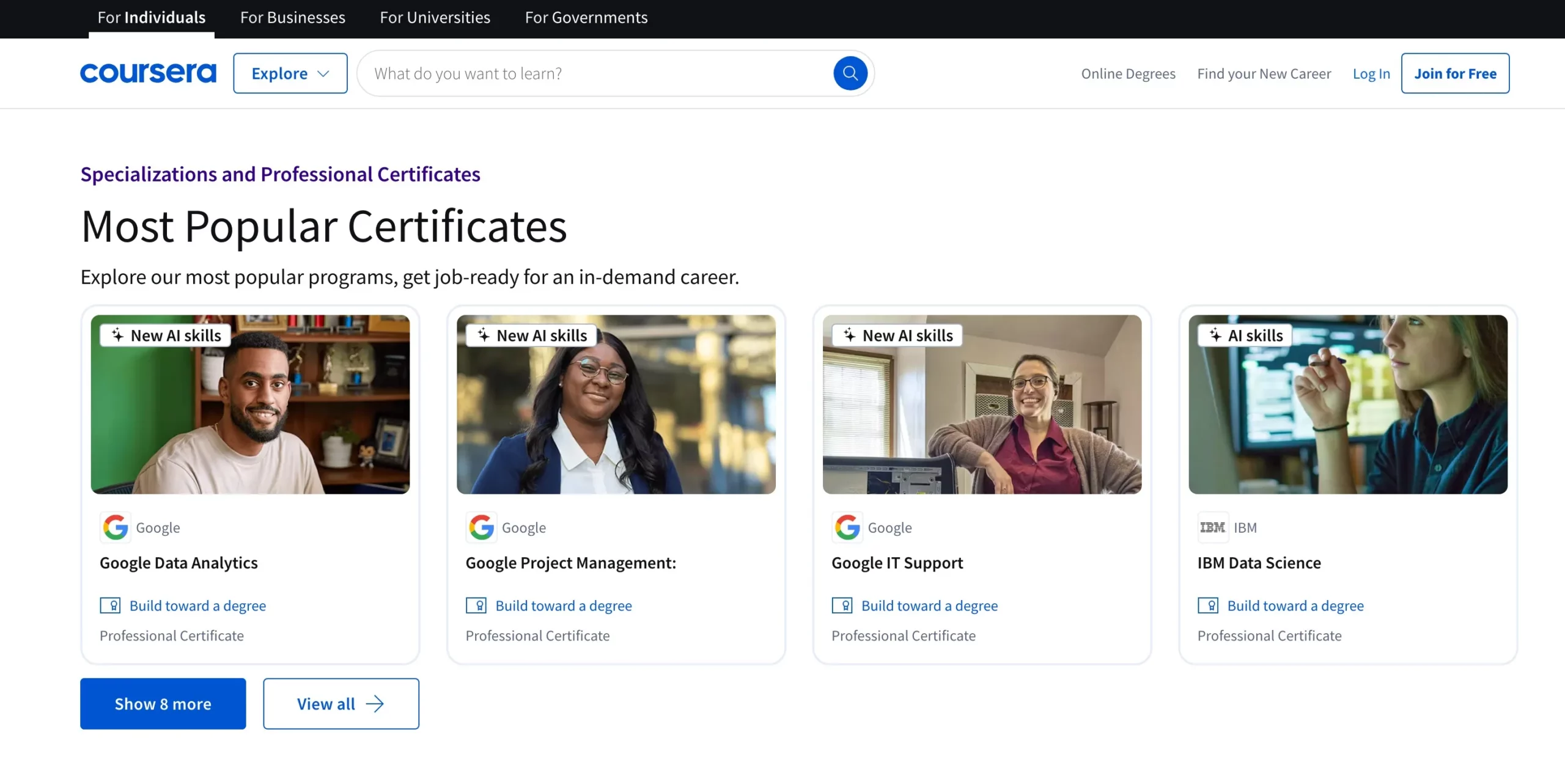
Task: Click Professional Certificate under IBM Data Science
Action: [1269, 636]
